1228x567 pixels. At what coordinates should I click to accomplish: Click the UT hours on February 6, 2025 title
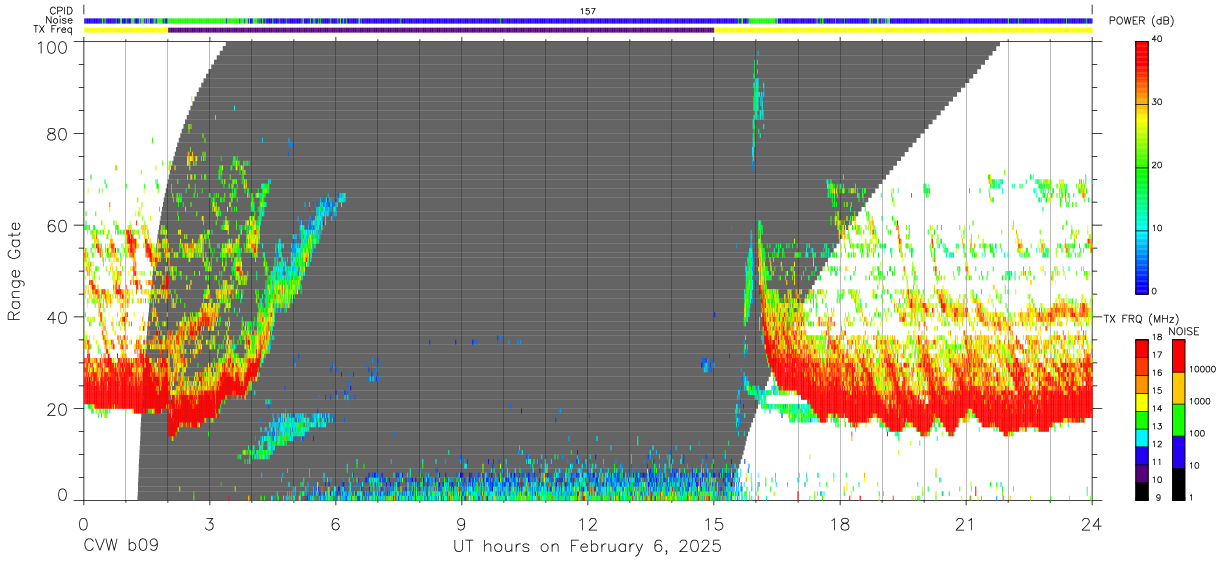tap(588, 547)
